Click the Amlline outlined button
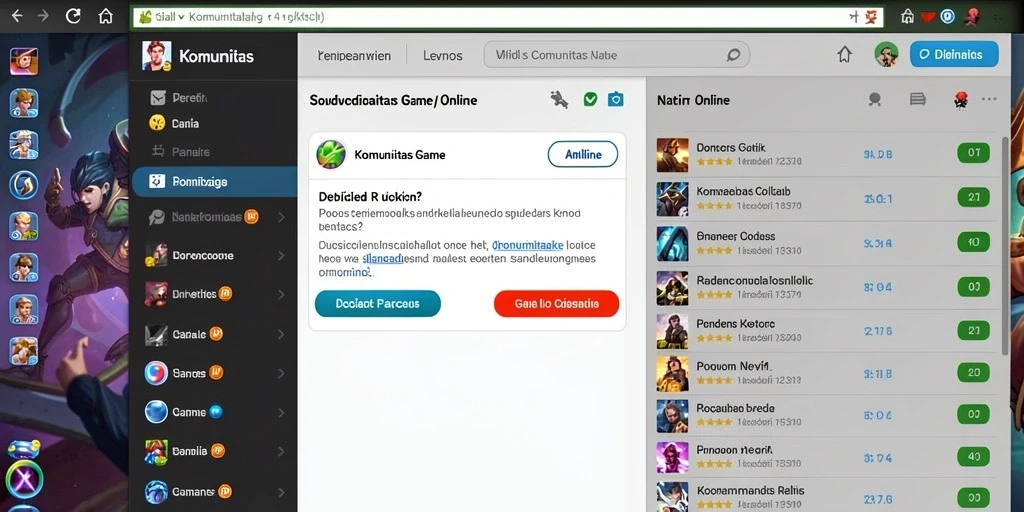The image size is (1024, 512). click(583, 155)
